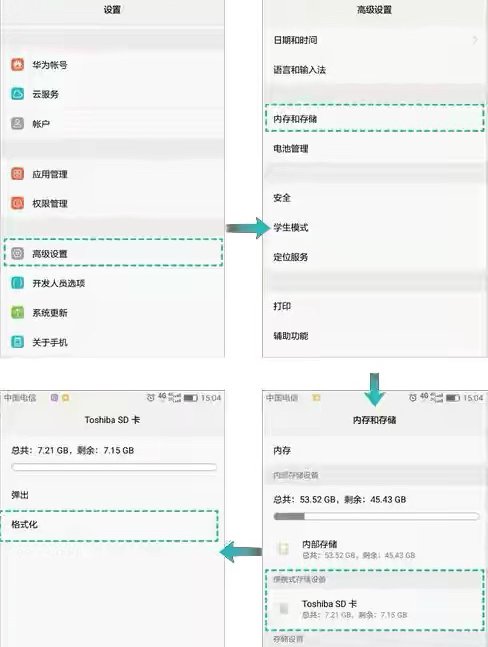
Task: Tap 弹出 to eject SD card
Action: pos(113,495)
